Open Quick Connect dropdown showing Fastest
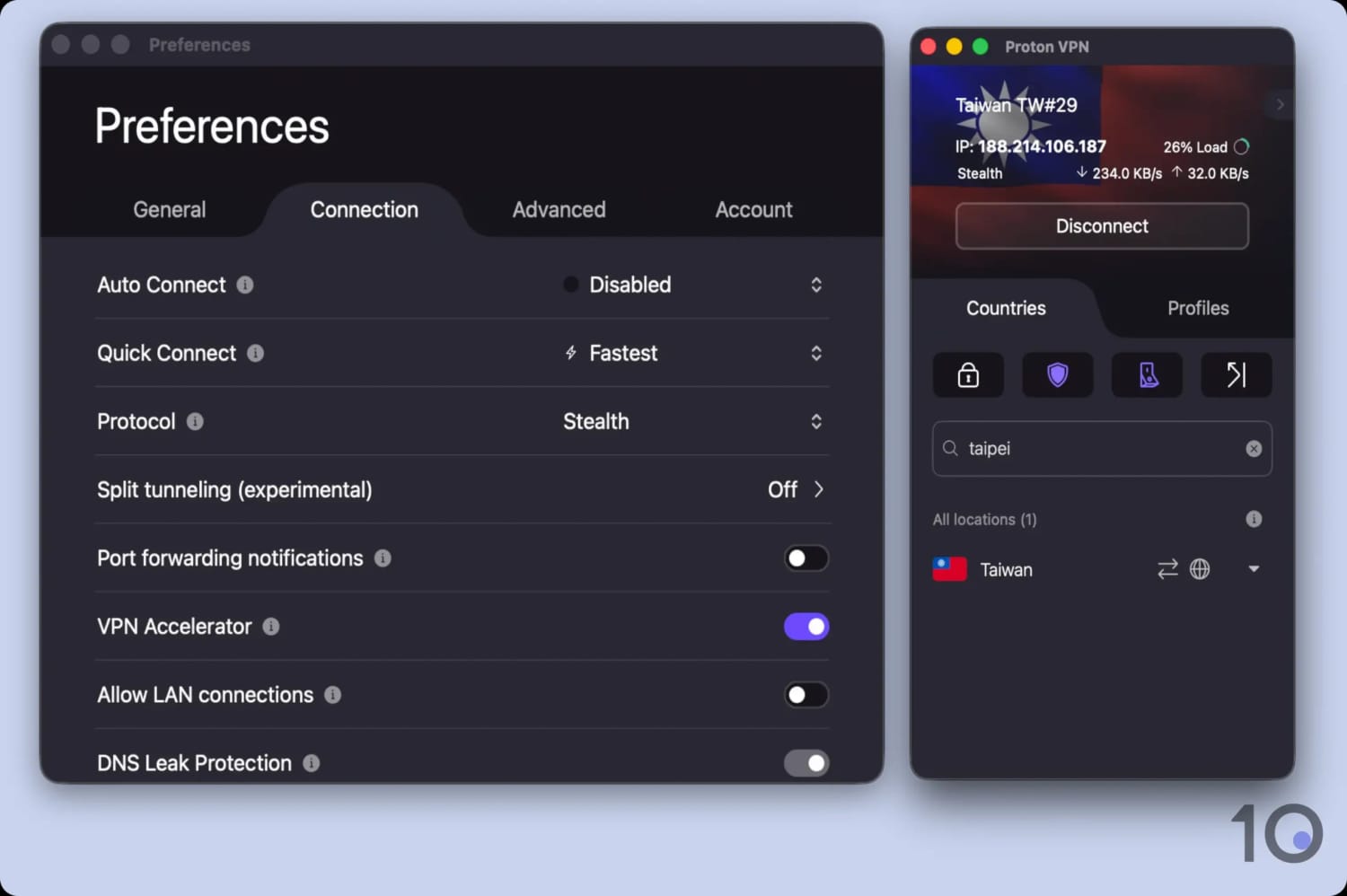This screenshot has width=1347, height=896. [x=692, y=353]
